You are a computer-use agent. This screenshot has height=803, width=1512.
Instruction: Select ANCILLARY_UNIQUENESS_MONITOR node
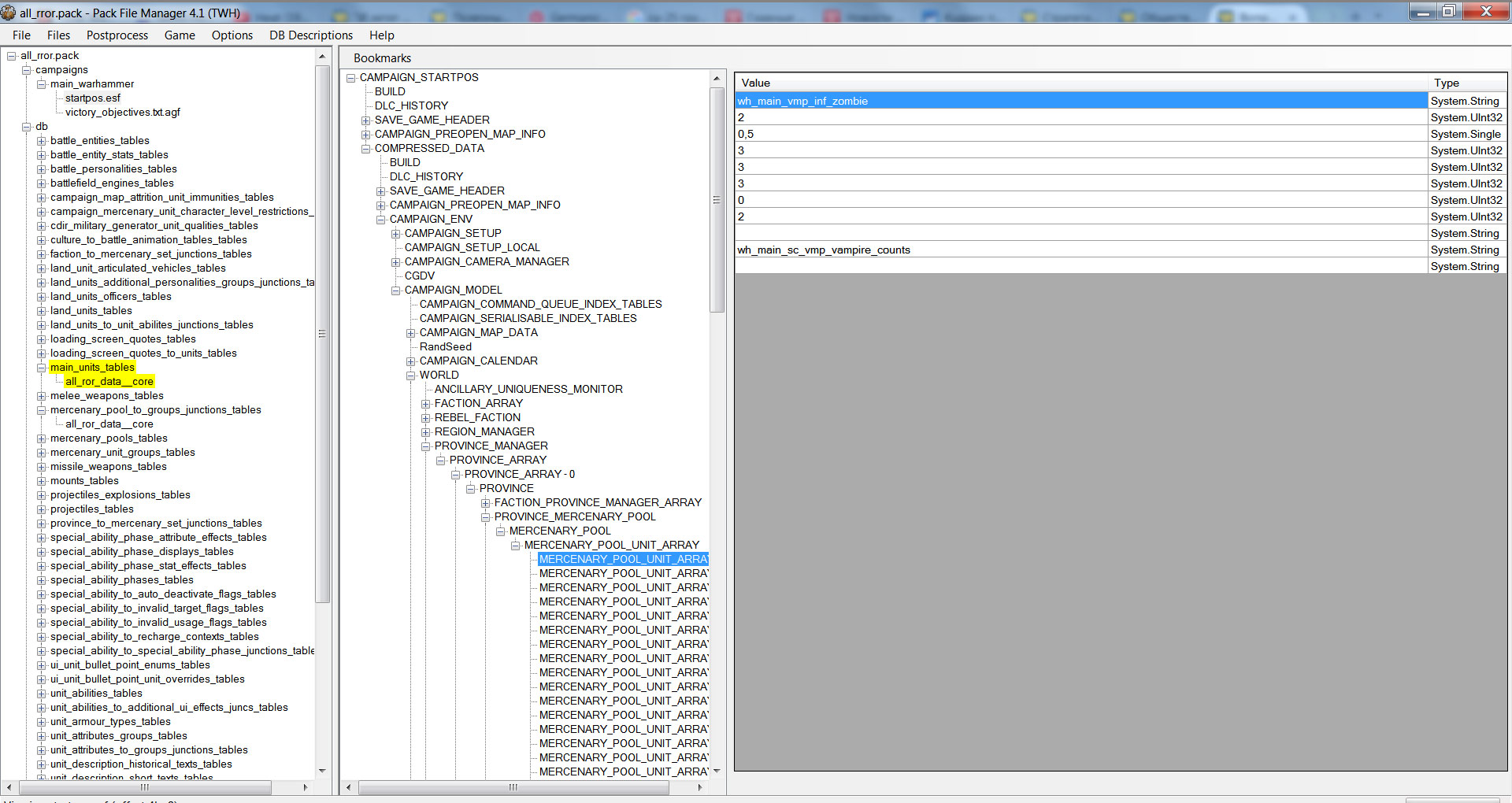coord(528,390)
